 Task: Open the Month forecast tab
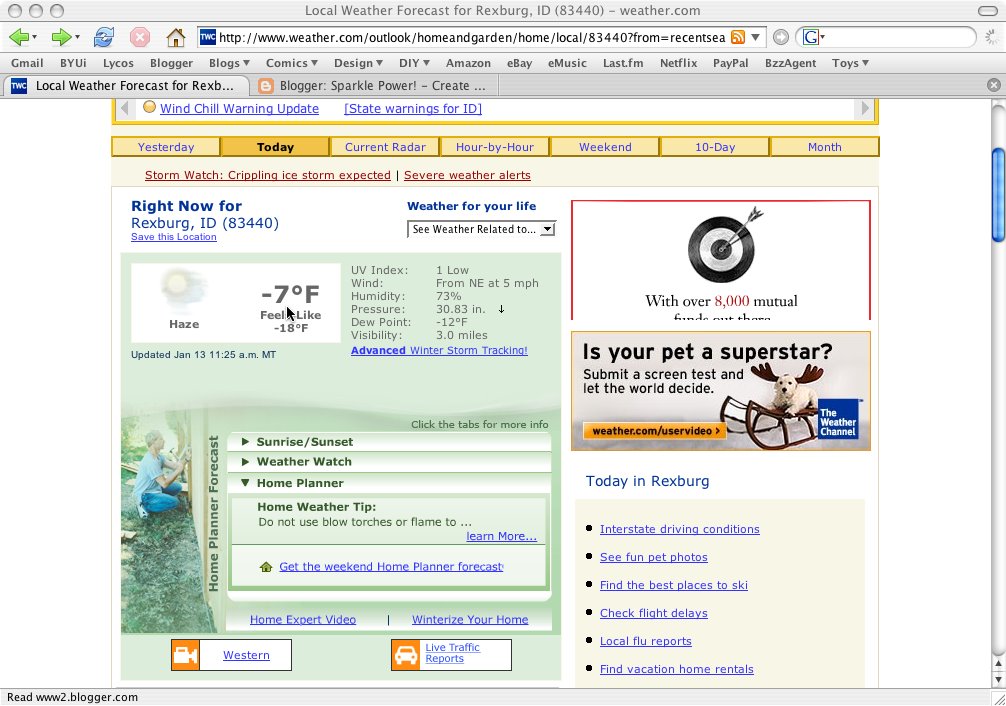(x=824, y=147)
